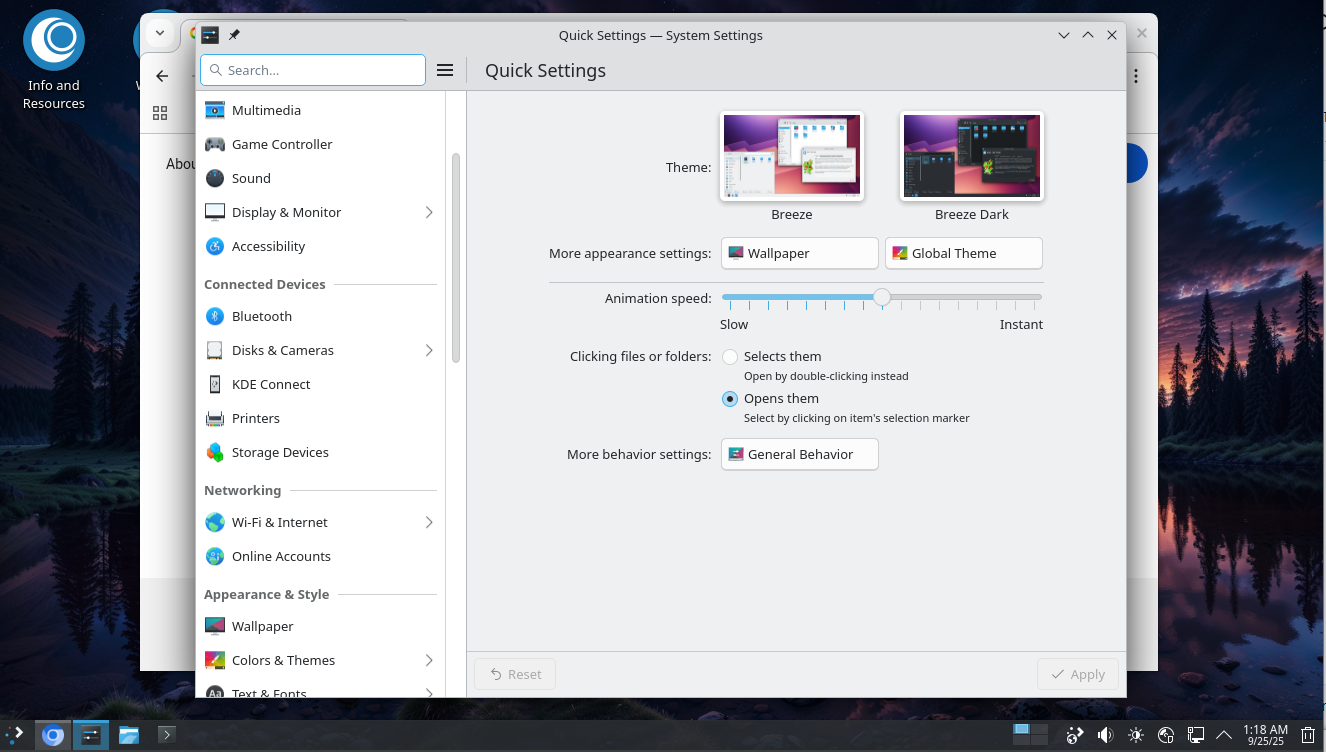This screenshot has height=752, width=1326.
Task: Open the hamburger menu
Action: tap(445, 70)
